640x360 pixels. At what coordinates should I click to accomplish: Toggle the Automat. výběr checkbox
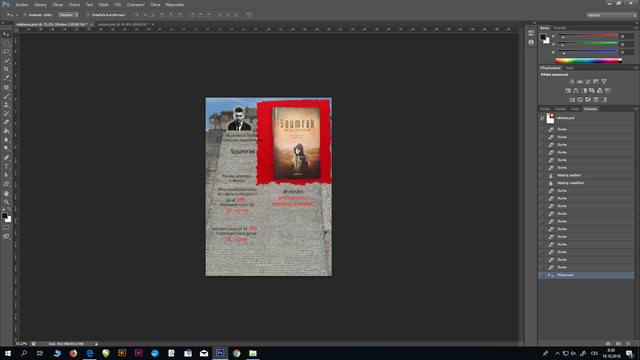click(x=24, y=15)
